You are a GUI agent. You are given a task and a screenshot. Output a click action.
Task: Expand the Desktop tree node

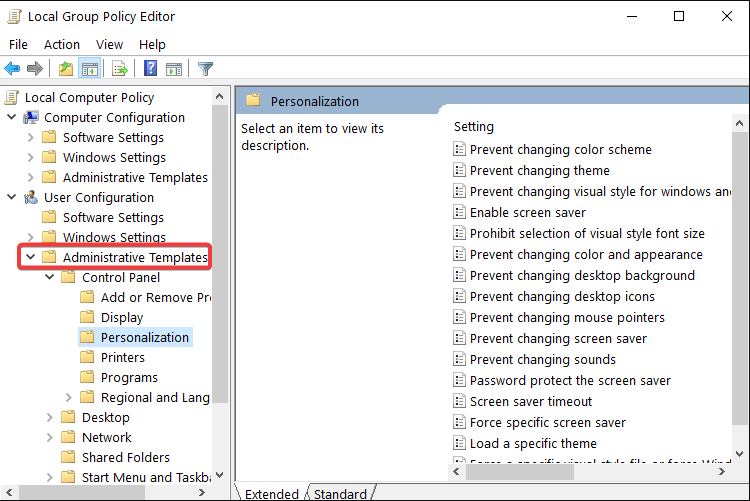pos(50,417)
